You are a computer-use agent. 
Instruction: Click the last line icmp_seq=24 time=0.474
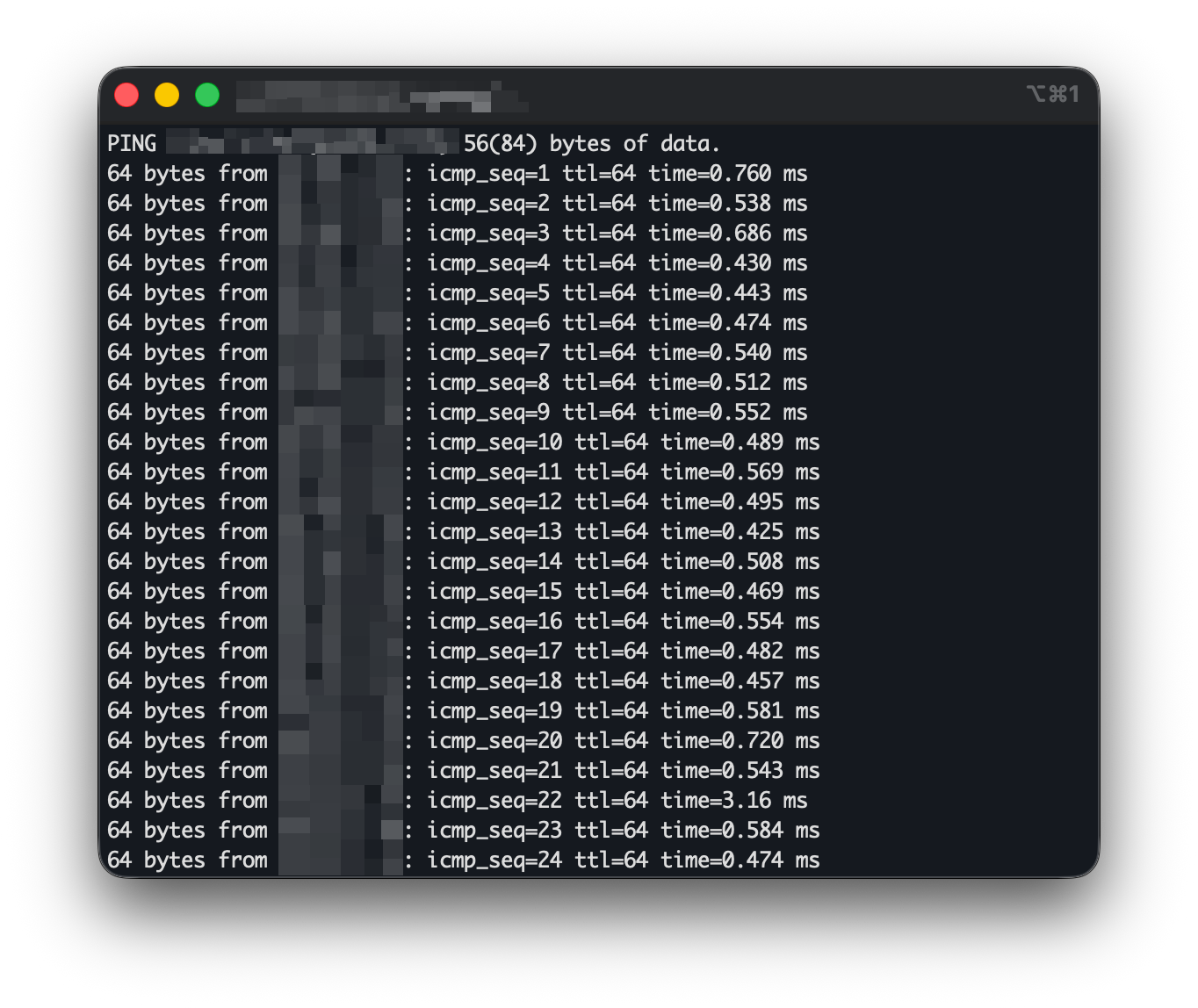(464, 860)
